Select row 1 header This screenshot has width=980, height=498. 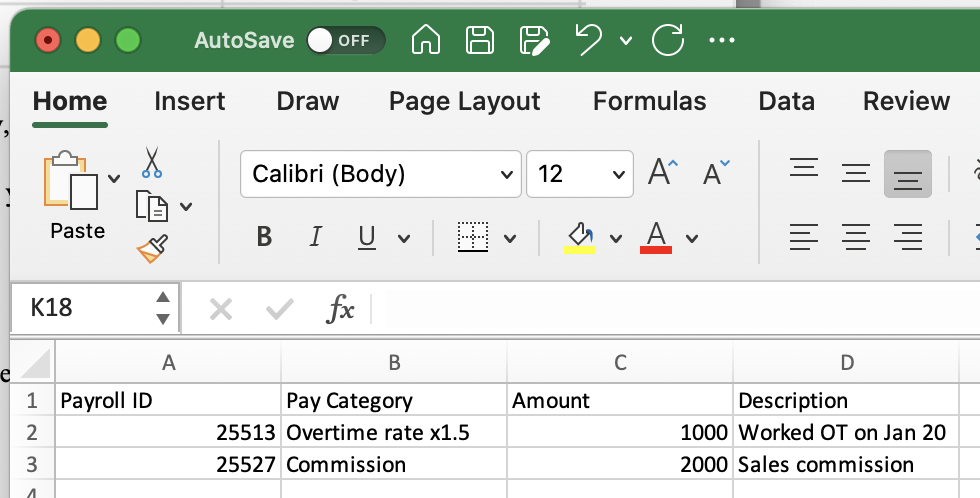tap(32, 400)
